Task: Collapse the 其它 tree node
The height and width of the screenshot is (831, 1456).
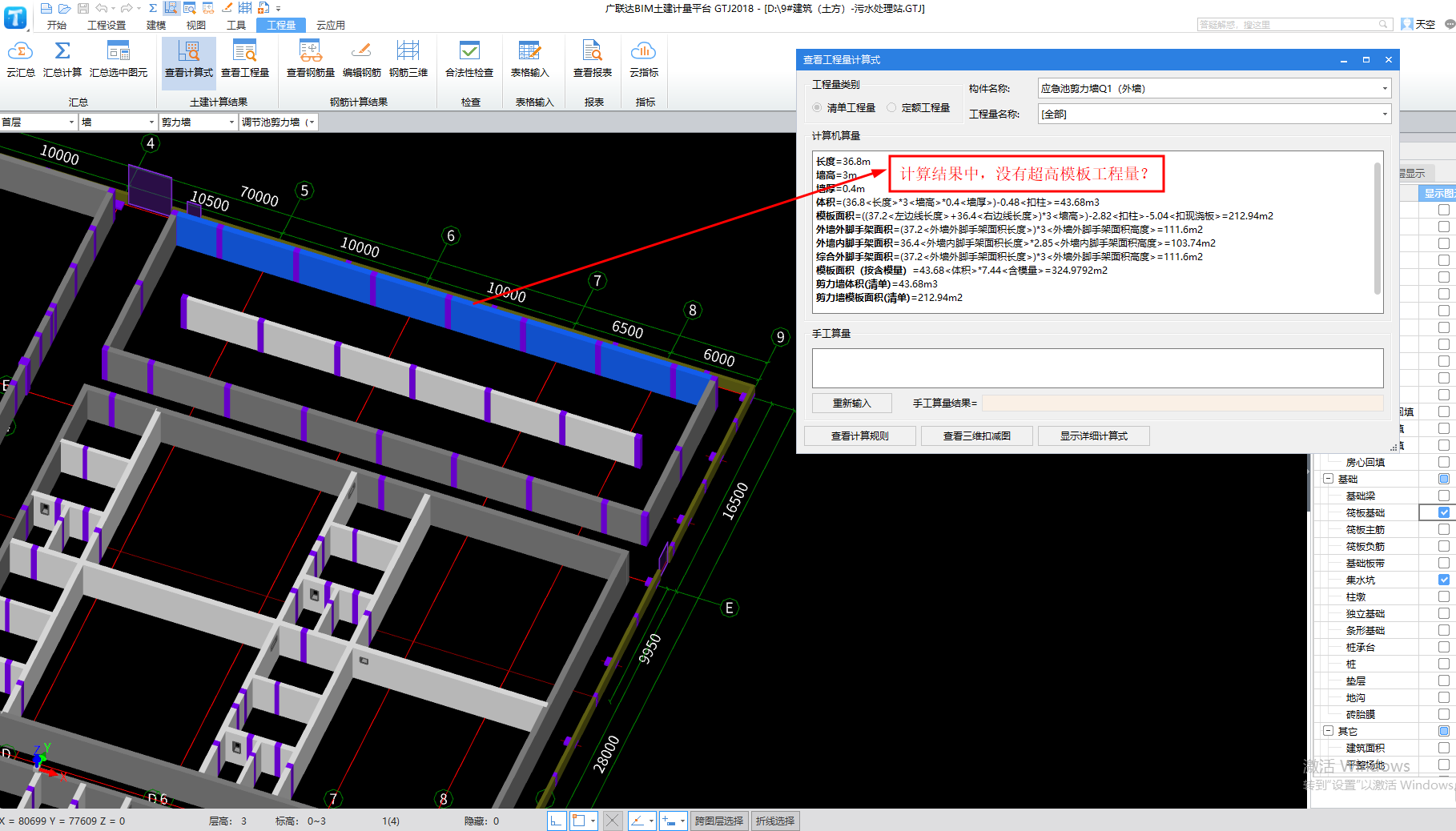Action: (1328, 731)
